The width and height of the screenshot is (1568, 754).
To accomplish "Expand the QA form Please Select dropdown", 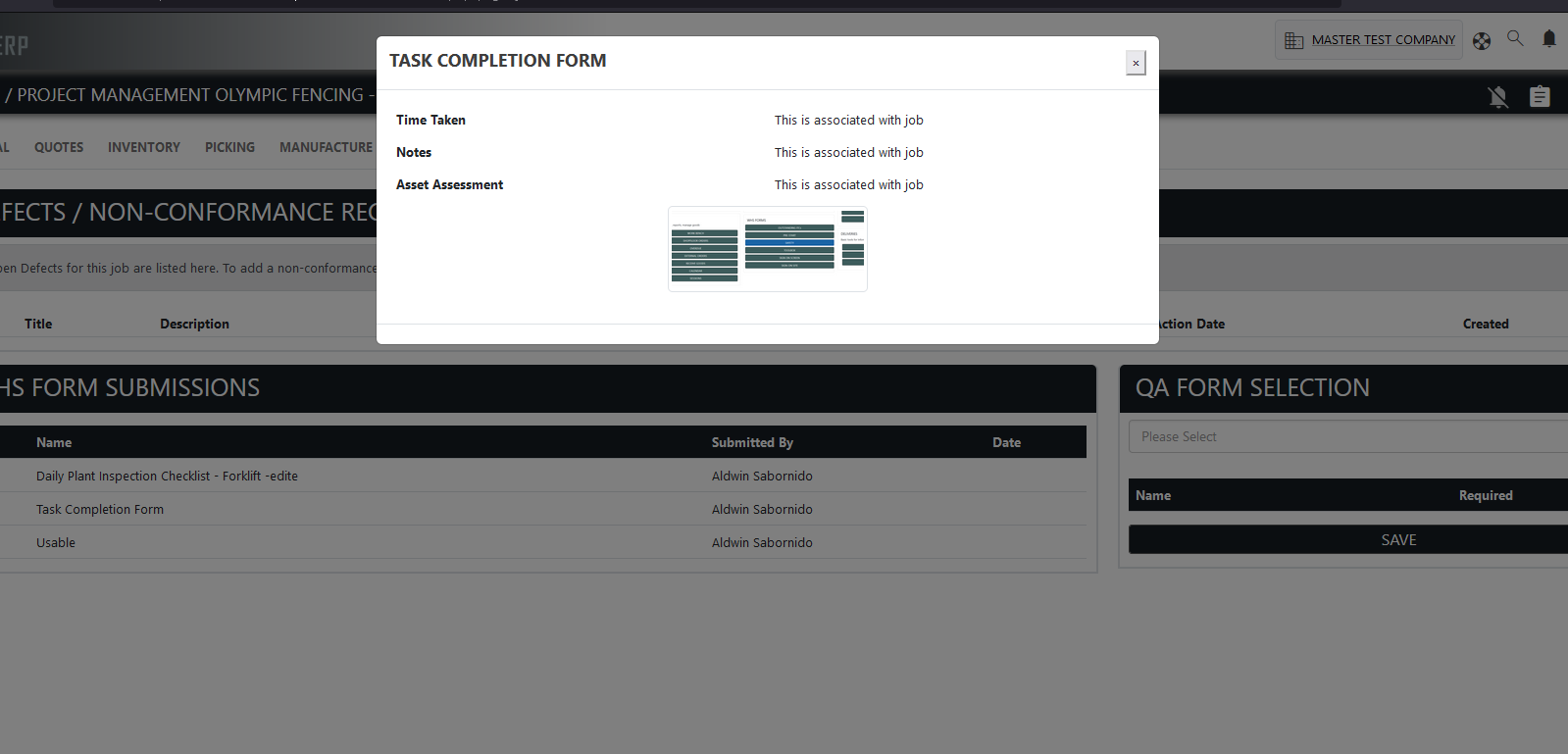I will click(1347, 436).
